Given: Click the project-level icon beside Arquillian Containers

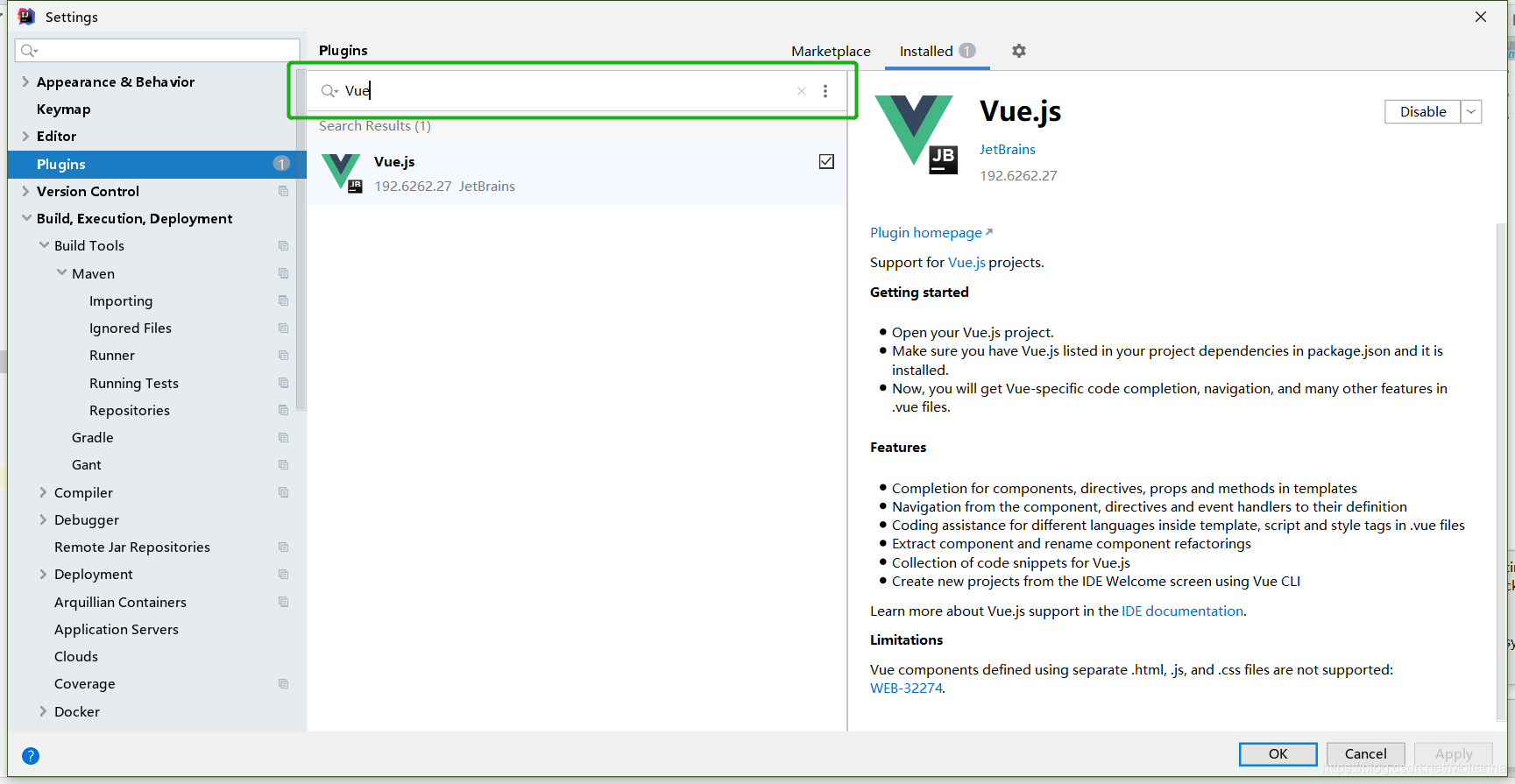Looking at the screenshot, I should point(283,602).
